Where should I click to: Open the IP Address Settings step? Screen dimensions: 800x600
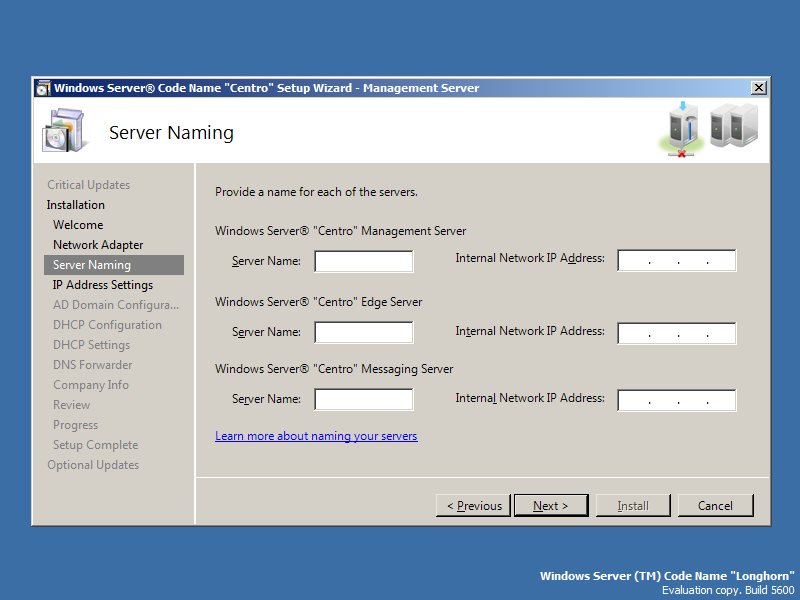click(103, 285)
